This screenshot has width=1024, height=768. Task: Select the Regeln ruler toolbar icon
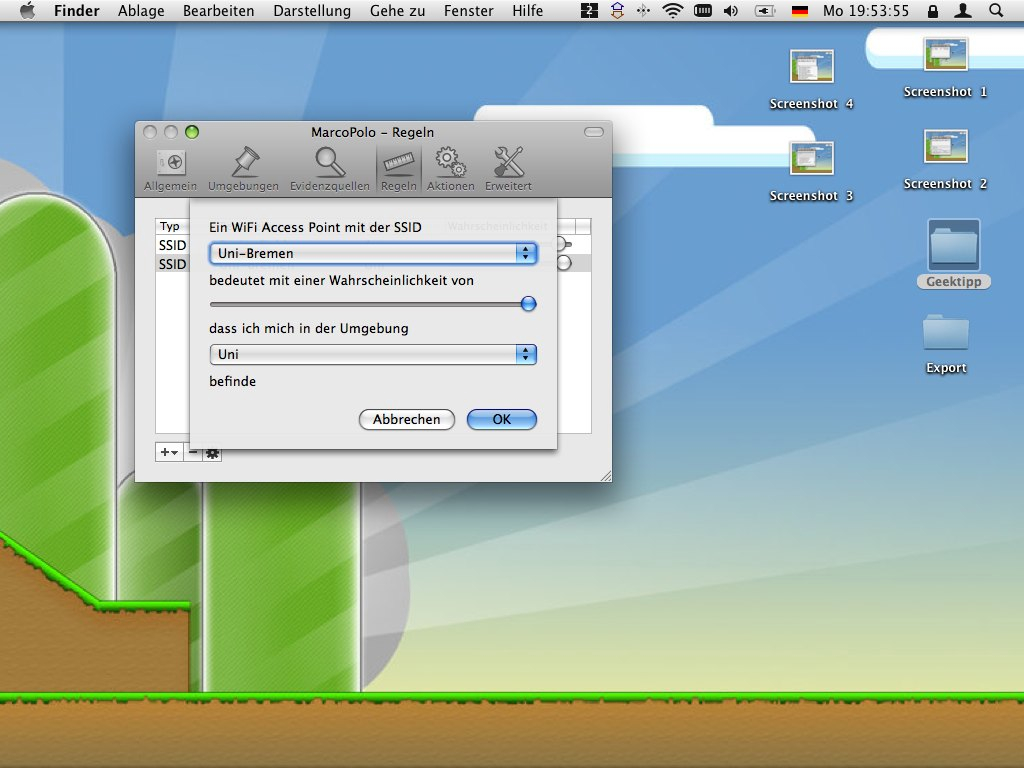coord(398,170)
